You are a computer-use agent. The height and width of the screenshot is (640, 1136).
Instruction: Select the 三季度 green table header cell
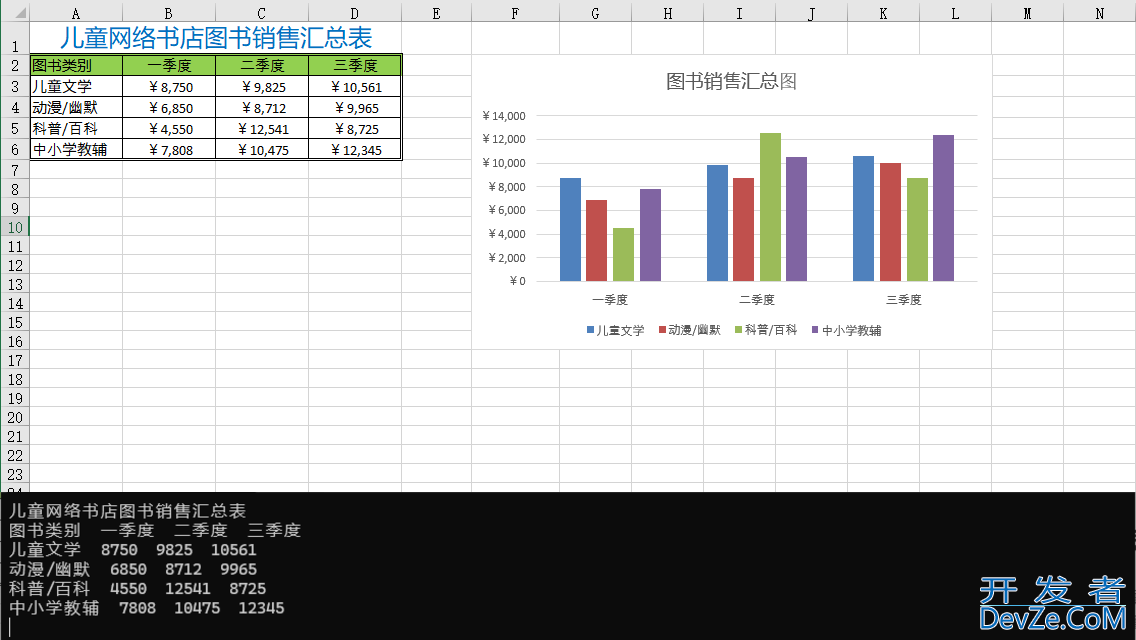click(x=355, y=66)
